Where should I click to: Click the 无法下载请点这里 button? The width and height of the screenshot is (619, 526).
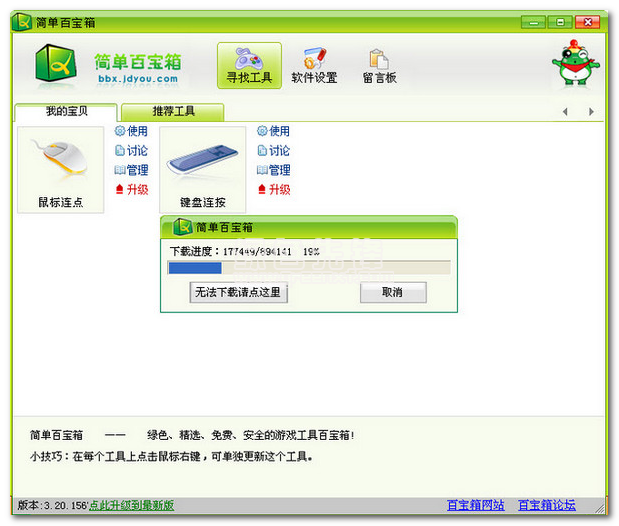[238, 292]
